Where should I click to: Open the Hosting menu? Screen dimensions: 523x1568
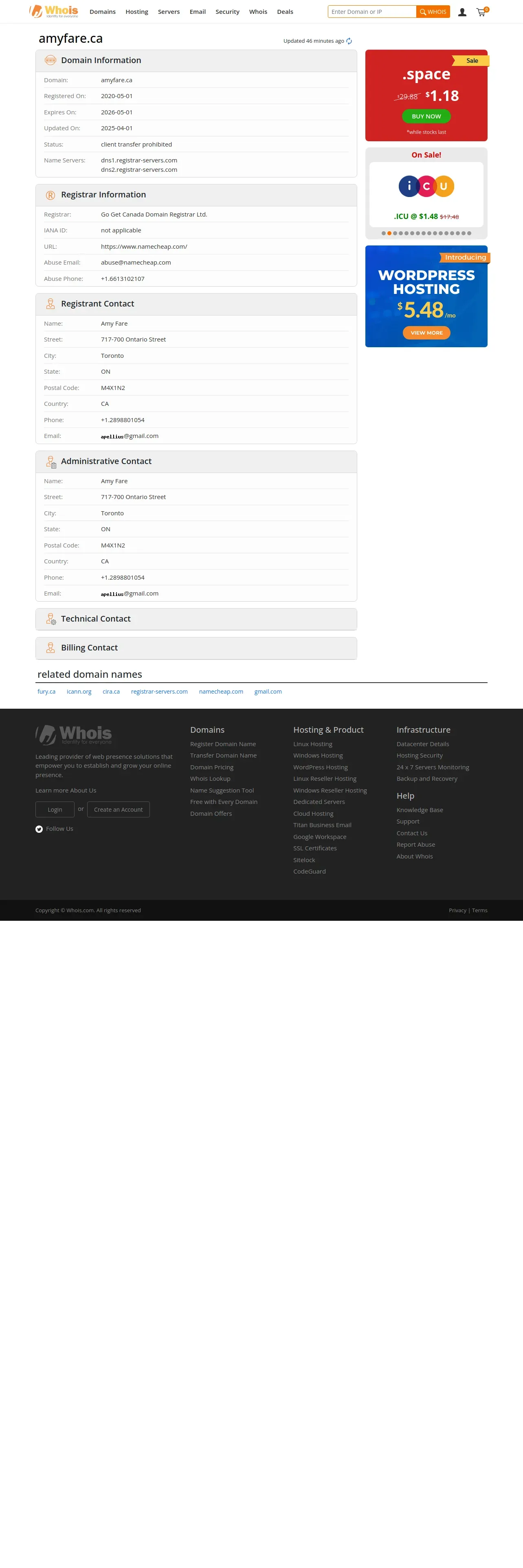(137, 11)
